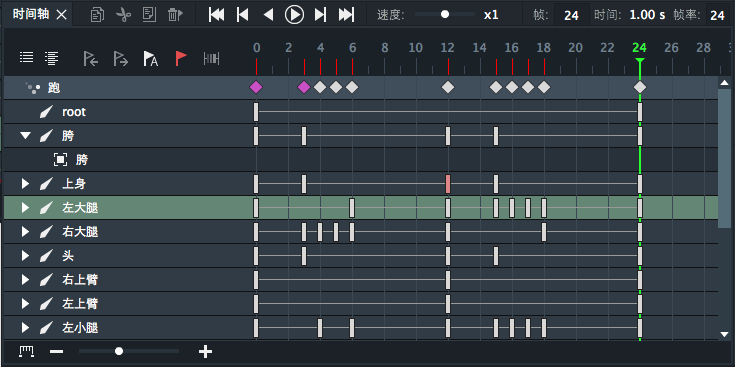Expand the 左上臂 bone row
Screen dimensions: 735x367
pos(25,304)
